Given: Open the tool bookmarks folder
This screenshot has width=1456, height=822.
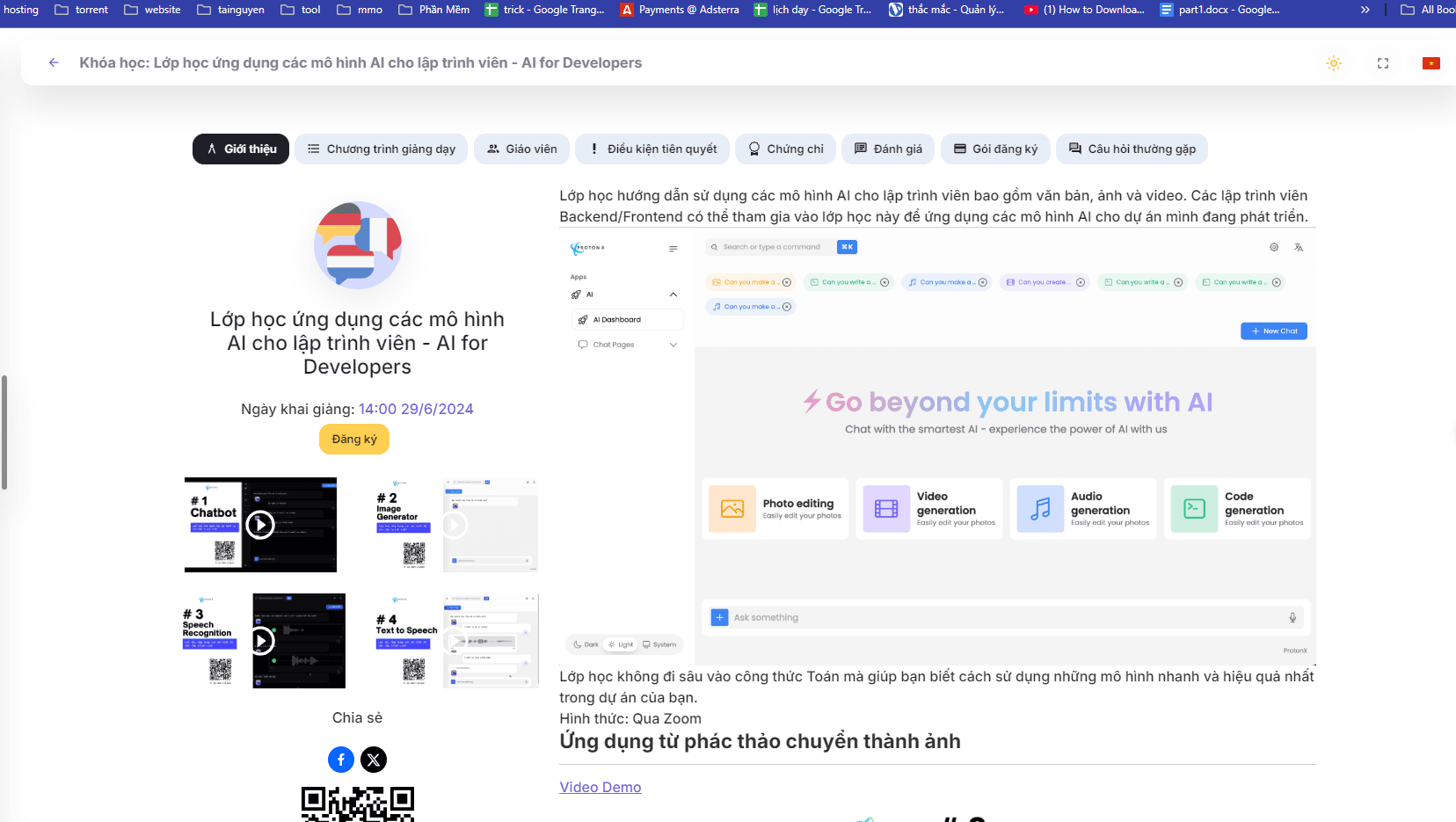Looking at the screenshot, I should coord(301,10).
